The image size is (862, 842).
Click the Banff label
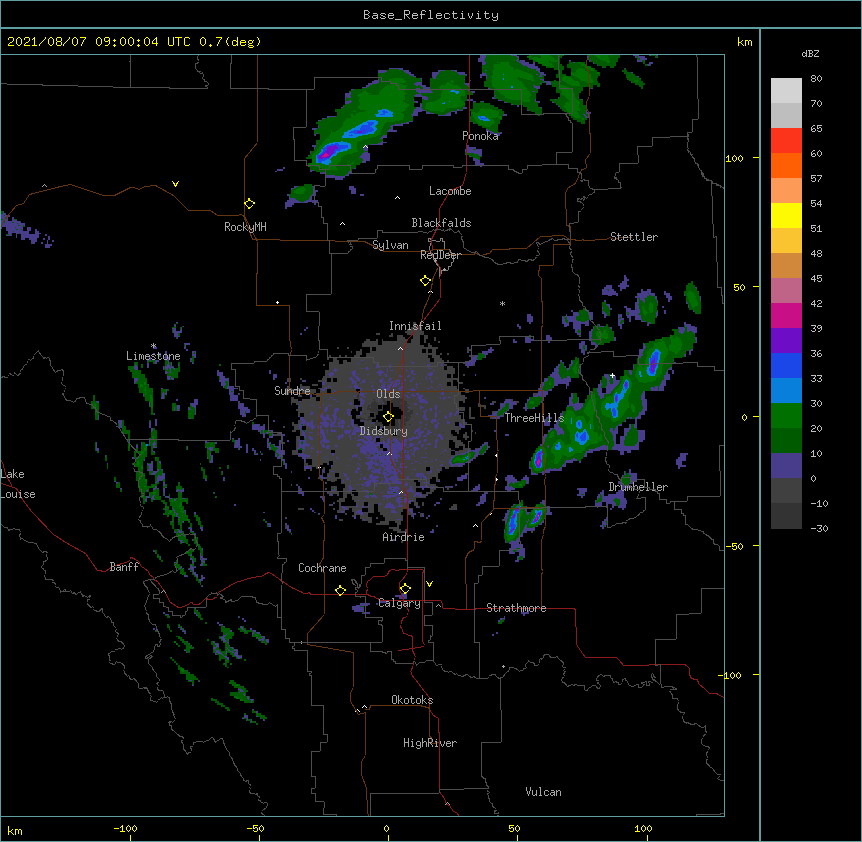tap(124, 567)
